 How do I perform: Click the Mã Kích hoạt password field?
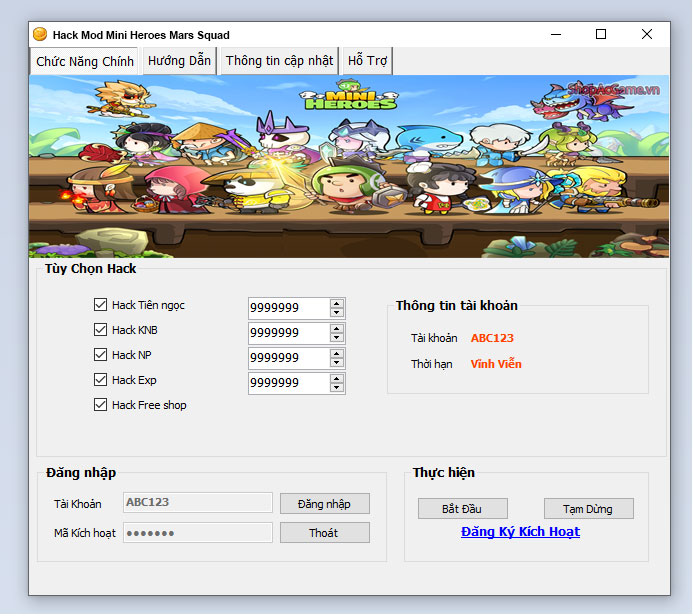coord(198,532)
